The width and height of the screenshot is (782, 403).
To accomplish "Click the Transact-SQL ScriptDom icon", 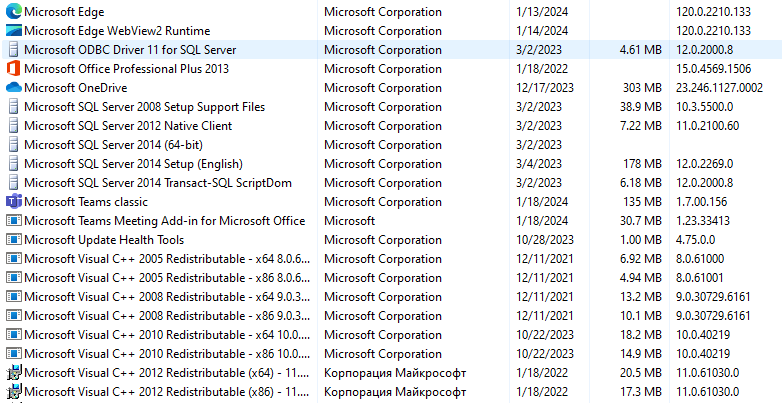I will [x=13, y=182].
